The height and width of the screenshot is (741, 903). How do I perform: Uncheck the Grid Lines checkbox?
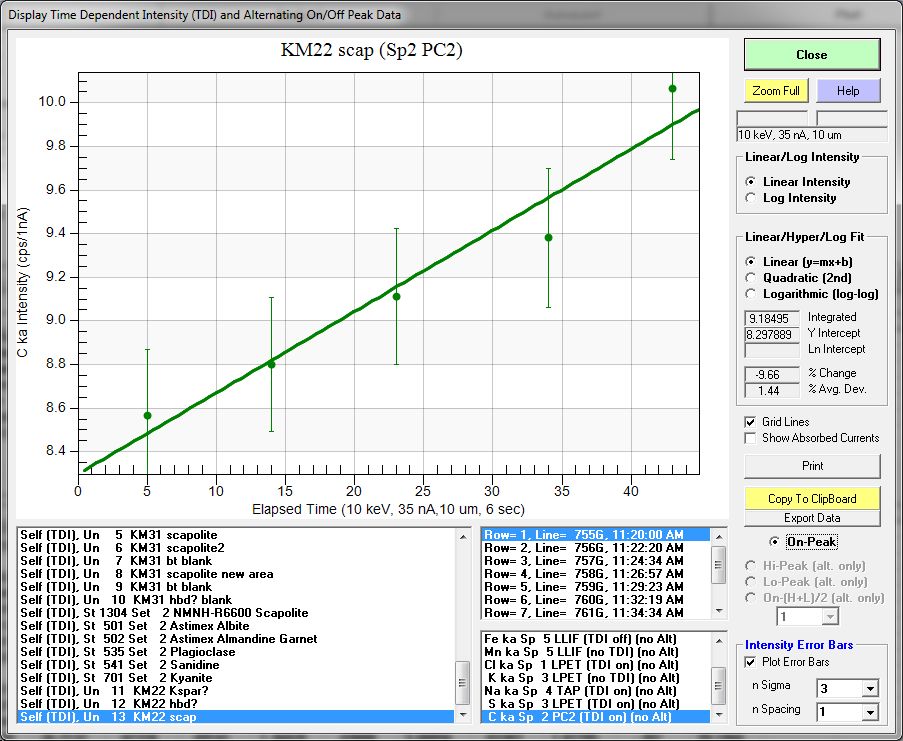pos(751,422)
